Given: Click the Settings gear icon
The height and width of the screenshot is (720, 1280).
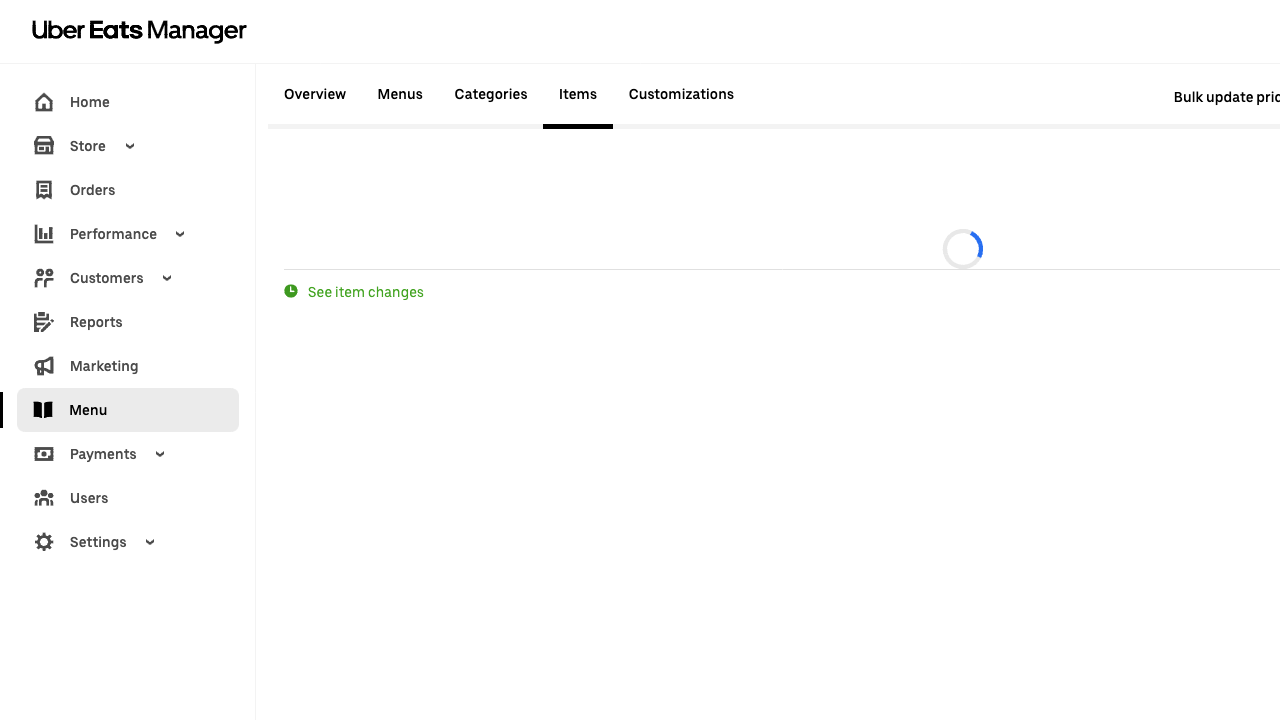Looking at the screenshot, I should tap(44, 542).
